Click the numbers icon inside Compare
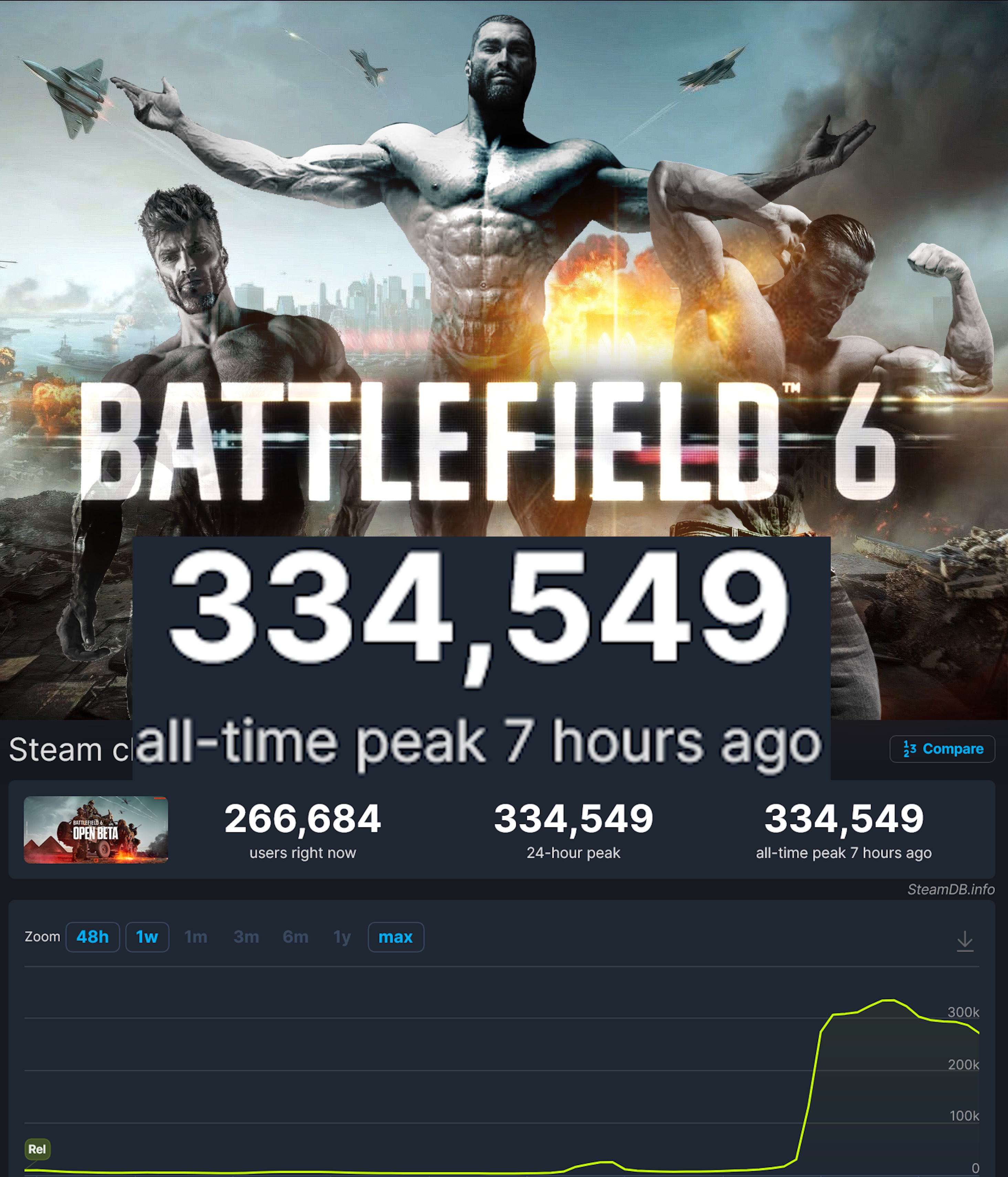This screenshot has width=1008, height=1177. (909, 749)
